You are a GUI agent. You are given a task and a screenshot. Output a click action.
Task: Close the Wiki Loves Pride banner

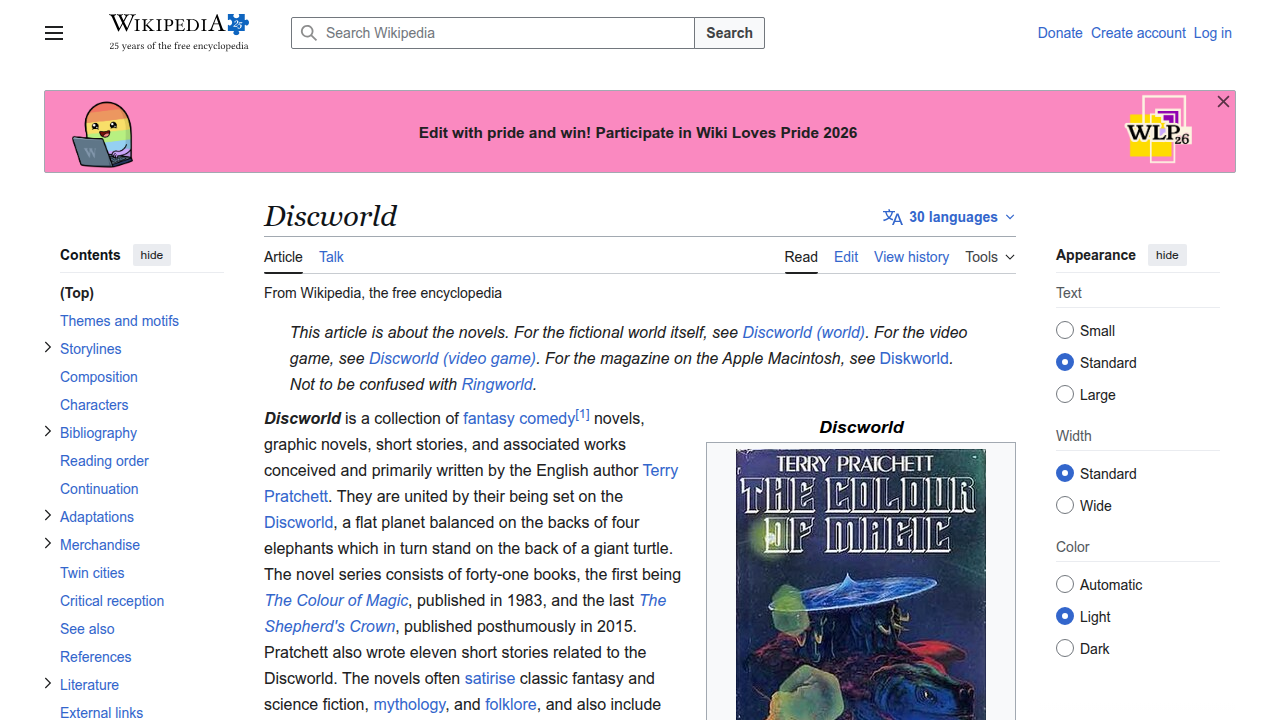coord(1223,102)
